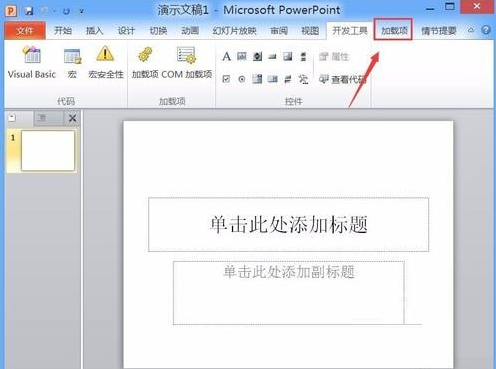
Task: Open the Visual Basic editor
Action: coord(32,63)
